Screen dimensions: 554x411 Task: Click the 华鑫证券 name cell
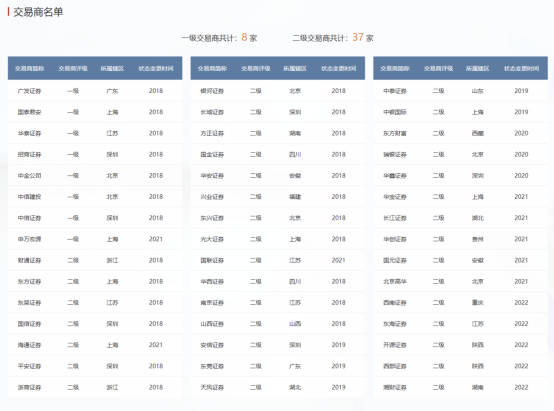tap(395, 176)
